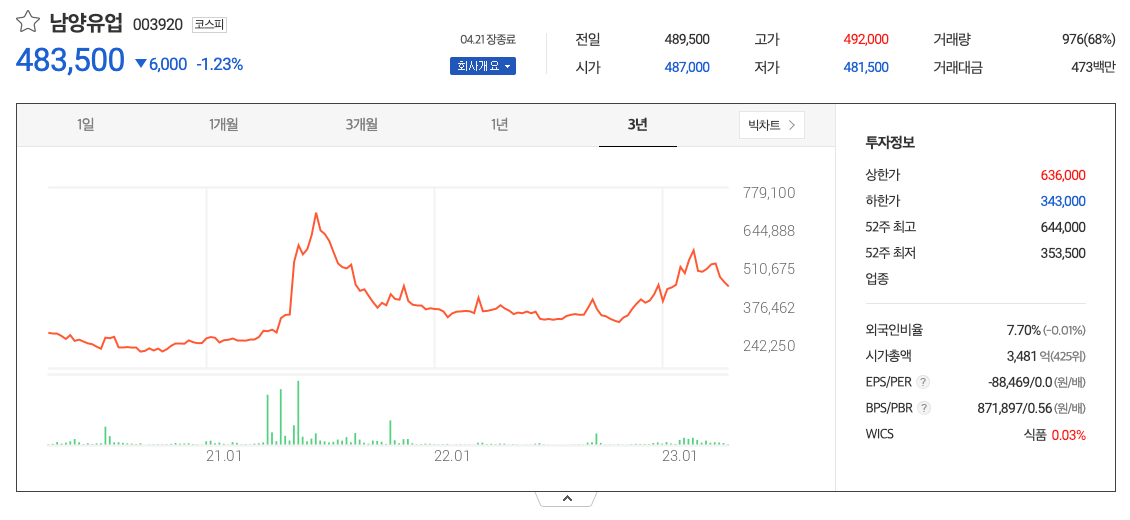Click the 거래대금 value 473백만
The width and height of the screenshot is (1130, 520).
(1093, 68)
